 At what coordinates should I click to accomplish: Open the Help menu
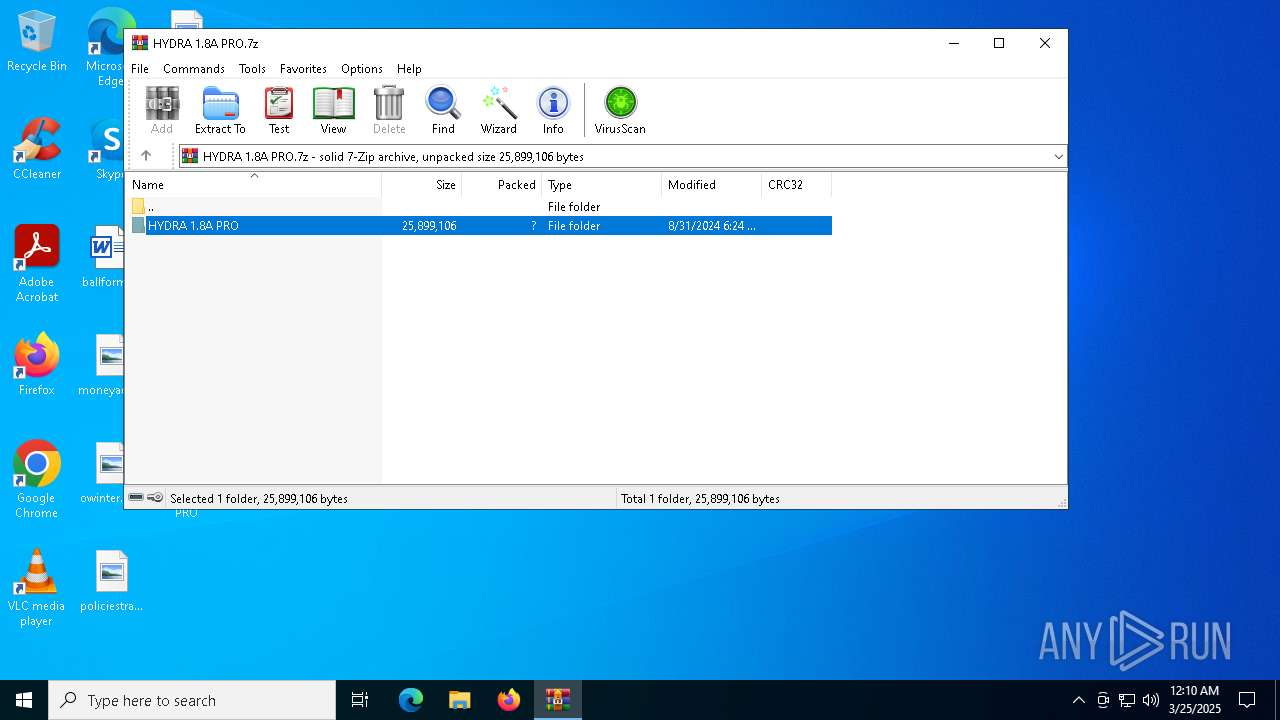(x=409, y=69)
